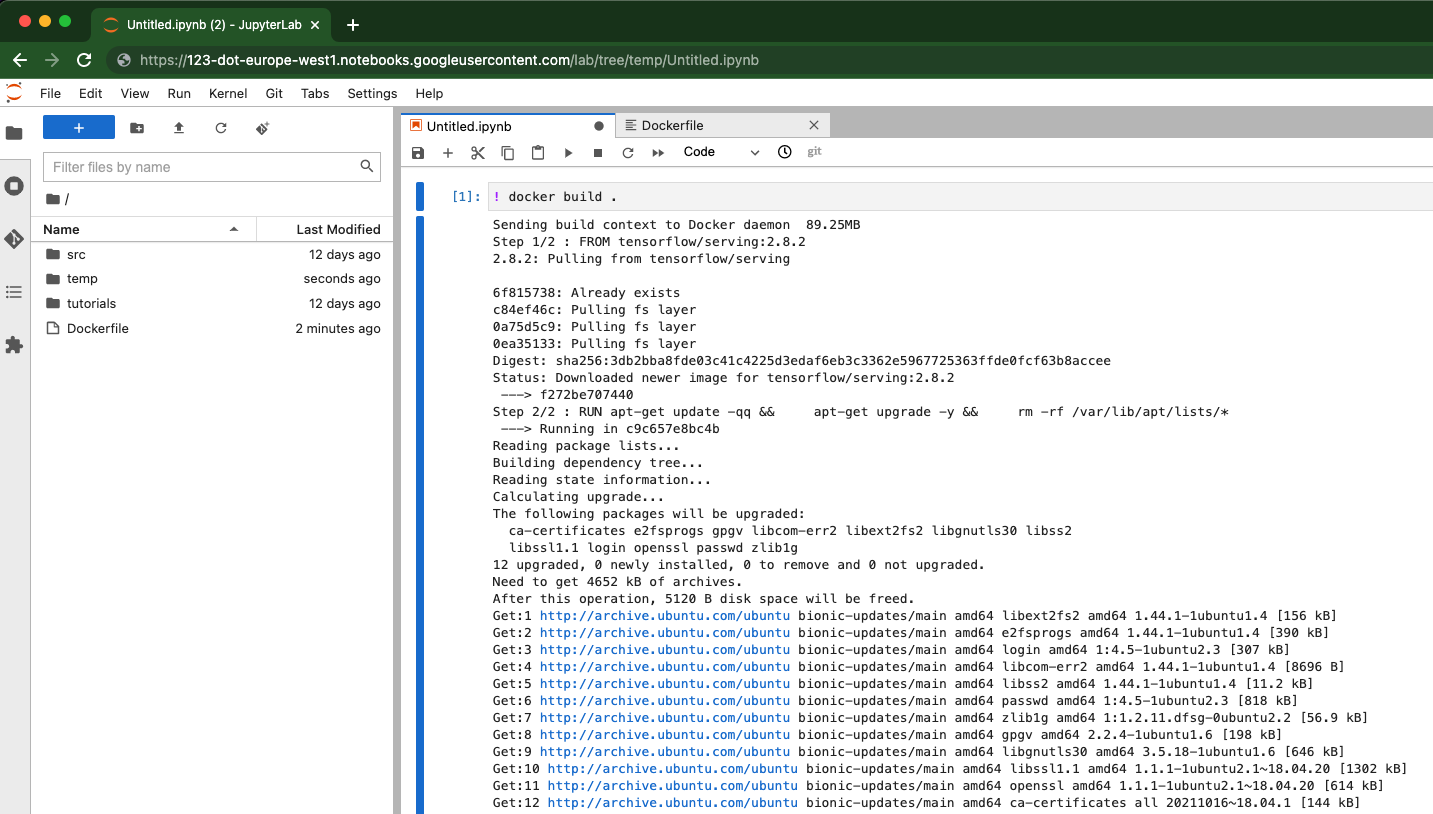Viewport: 1433px width, 814px height.
Task: Open the Help menu
Action: (x=429, y=93)
